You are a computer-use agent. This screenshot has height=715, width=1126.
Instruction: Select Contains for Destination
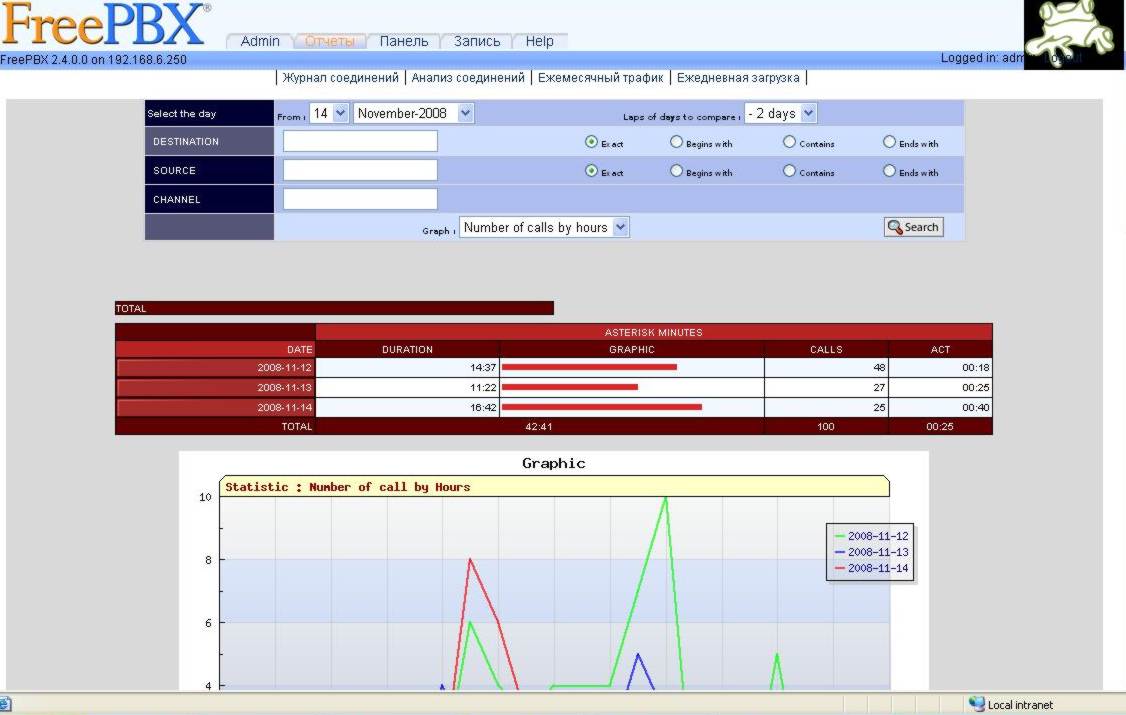pyautogui.click(x=789, y=141)
